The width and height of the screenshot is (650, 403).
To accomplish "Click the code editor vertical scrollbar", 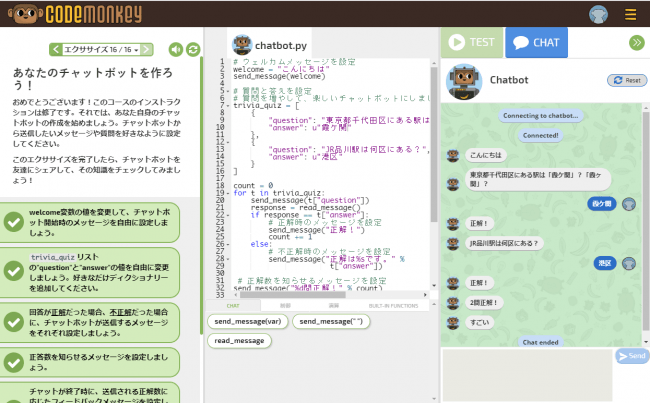I will click(434, 144).
